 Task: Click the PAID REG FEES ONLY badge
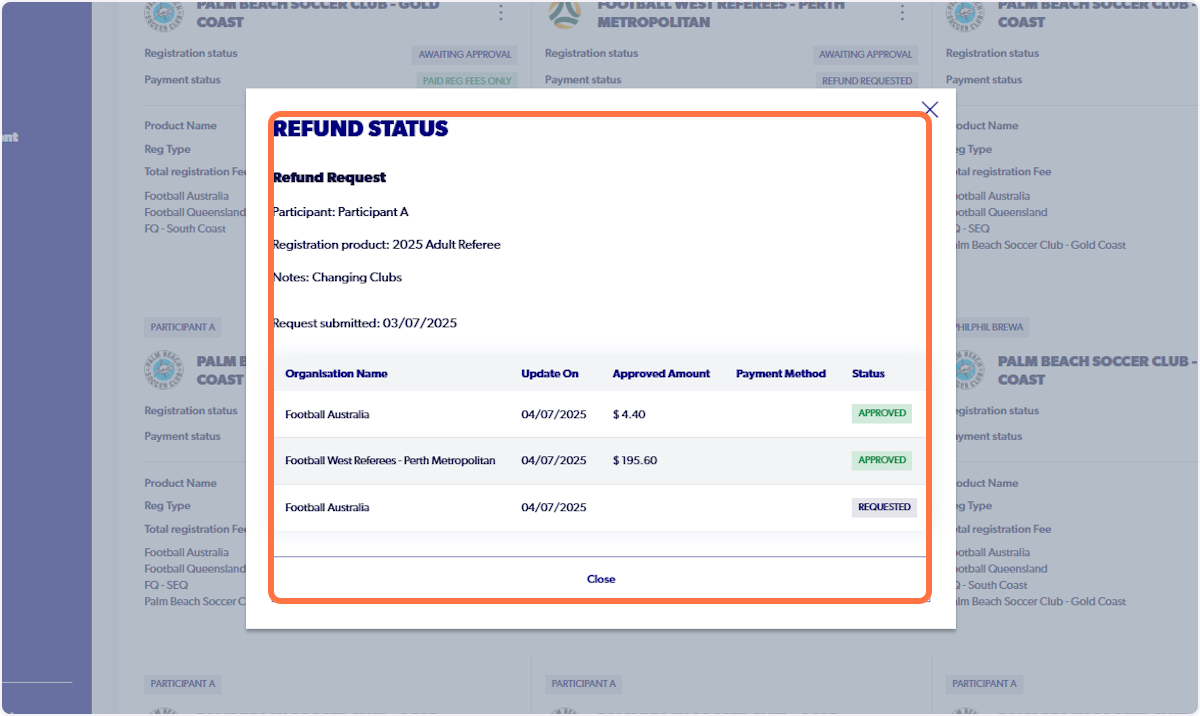point(467,81)
